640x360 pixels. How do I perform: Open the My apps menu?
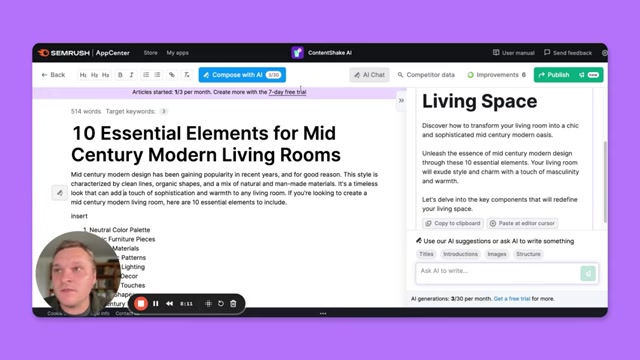click(178, 53)
